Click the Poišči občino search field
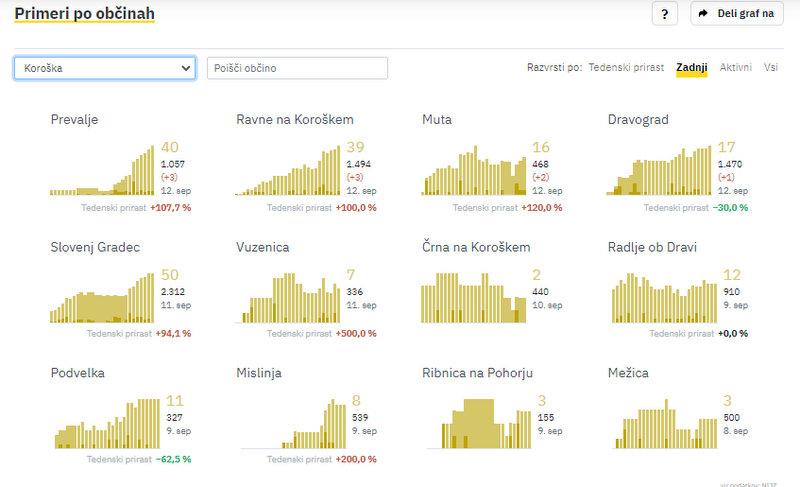 pos(297,68)
